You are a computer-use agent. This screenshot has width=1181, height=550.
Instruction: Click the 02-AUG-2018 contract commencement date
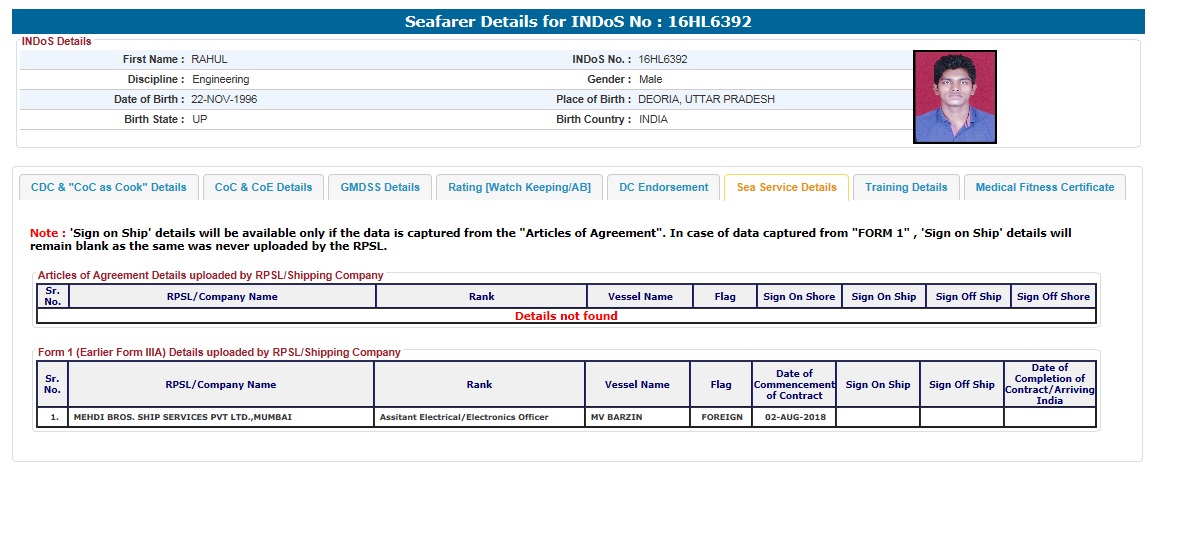[794, 417]
